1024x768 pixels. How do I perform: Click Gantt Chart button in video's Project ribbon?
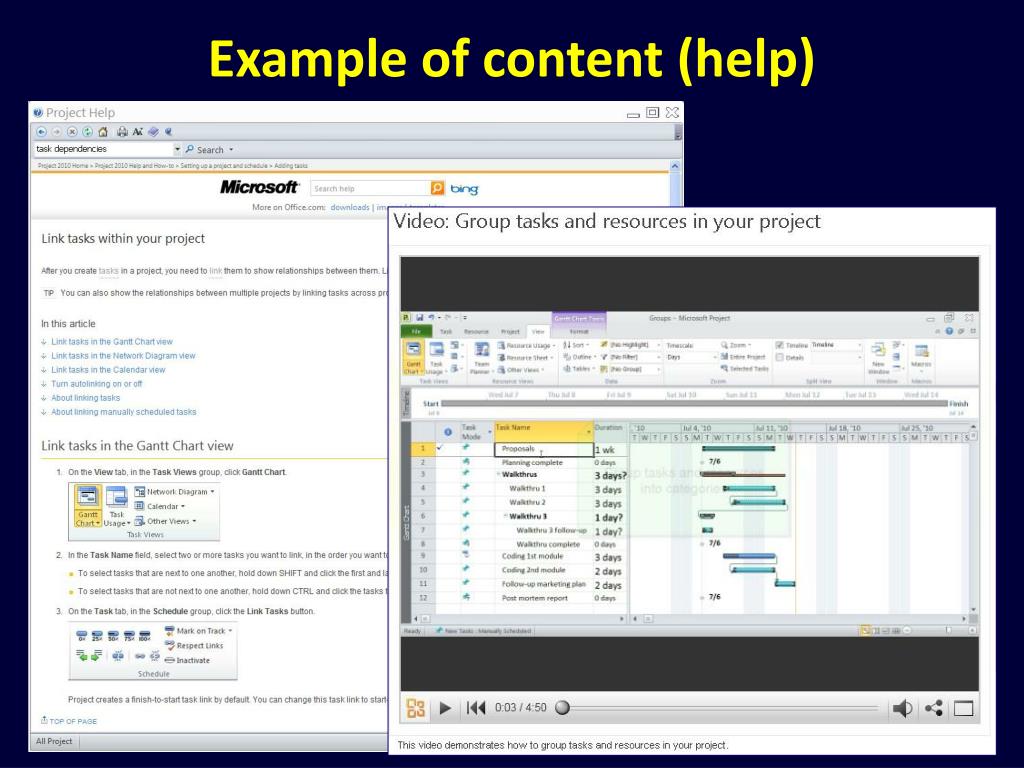point(413,357)
